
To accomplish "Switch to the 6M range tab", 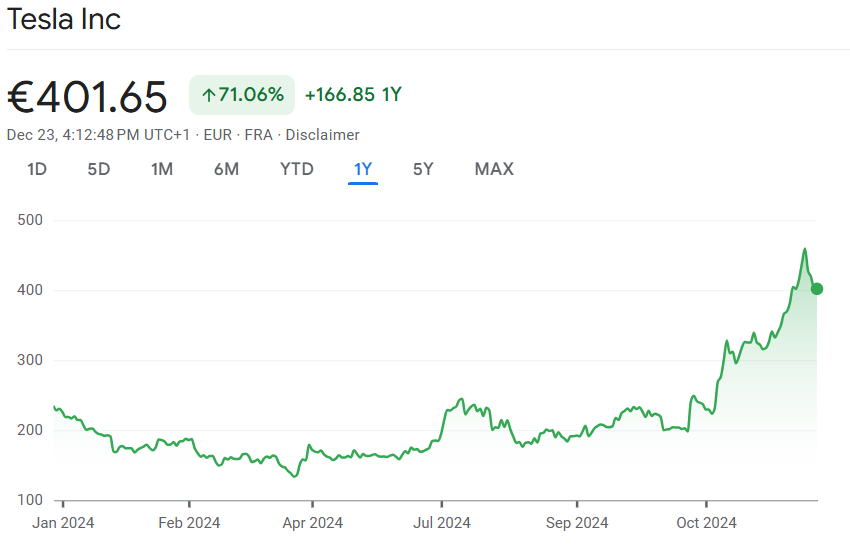I will tap(226, 169).
